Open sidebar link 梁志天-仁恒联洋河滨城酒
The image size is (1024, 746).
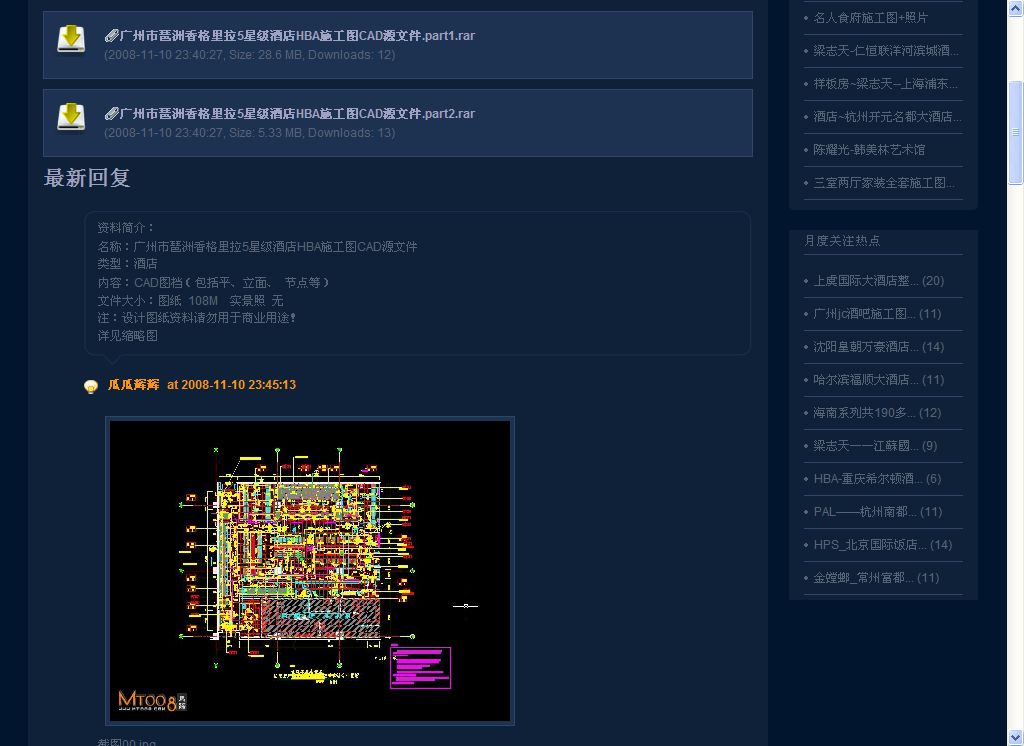886,51
